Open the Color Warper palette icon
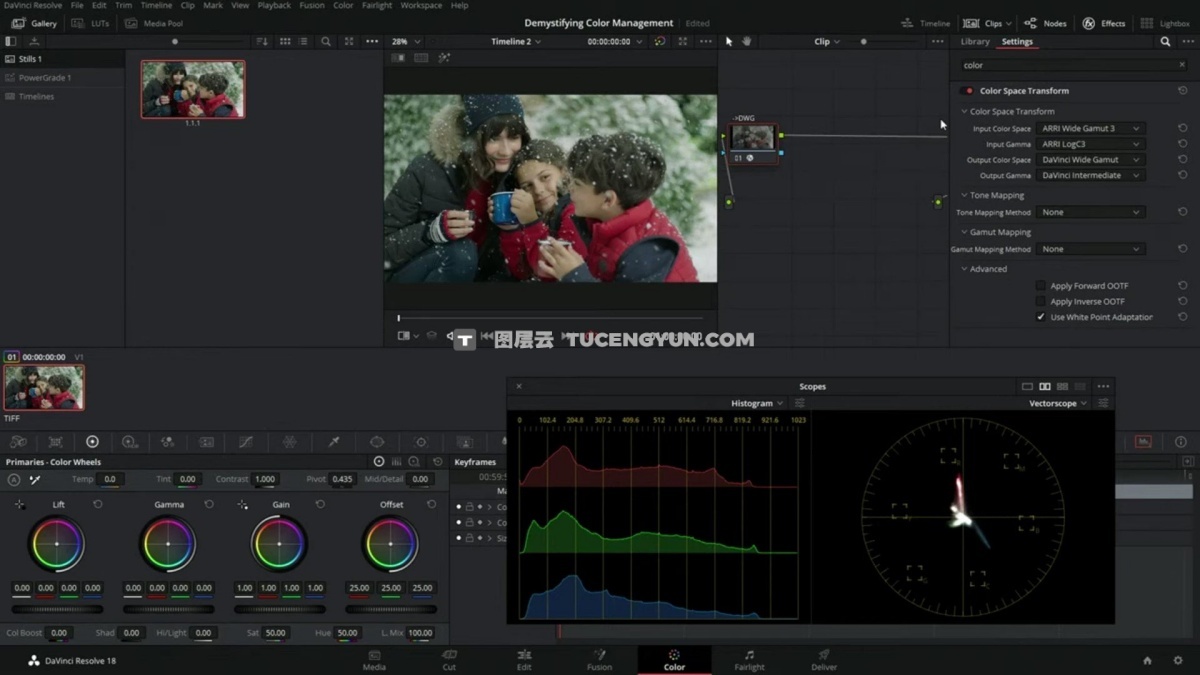1200x675 pixels. pyautogui.click(x=289, y=442)
